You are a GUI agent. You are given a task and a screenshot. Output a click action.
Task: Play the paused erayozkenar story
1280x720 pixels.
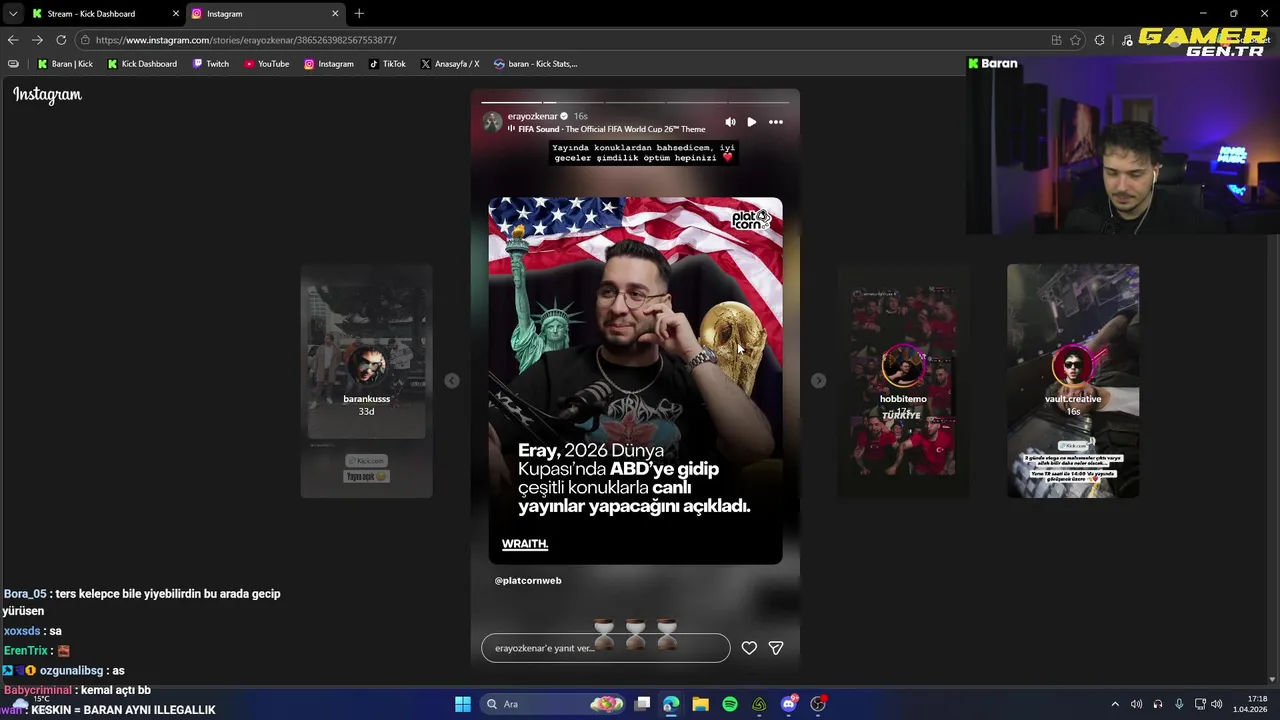(752, 122)
